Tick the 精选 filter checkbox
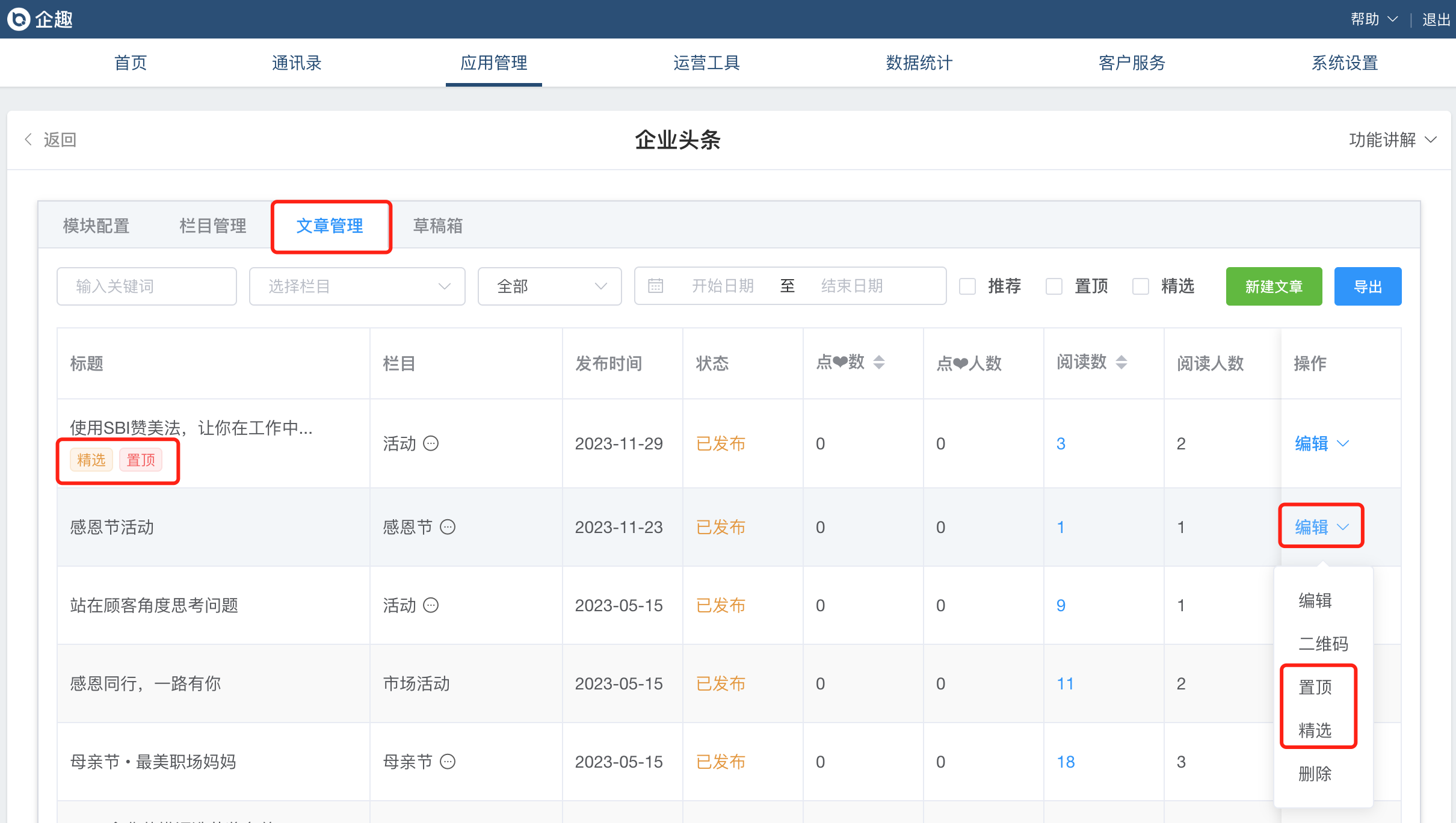The height and width of the screenshot is (823, 1456). 1141,286
